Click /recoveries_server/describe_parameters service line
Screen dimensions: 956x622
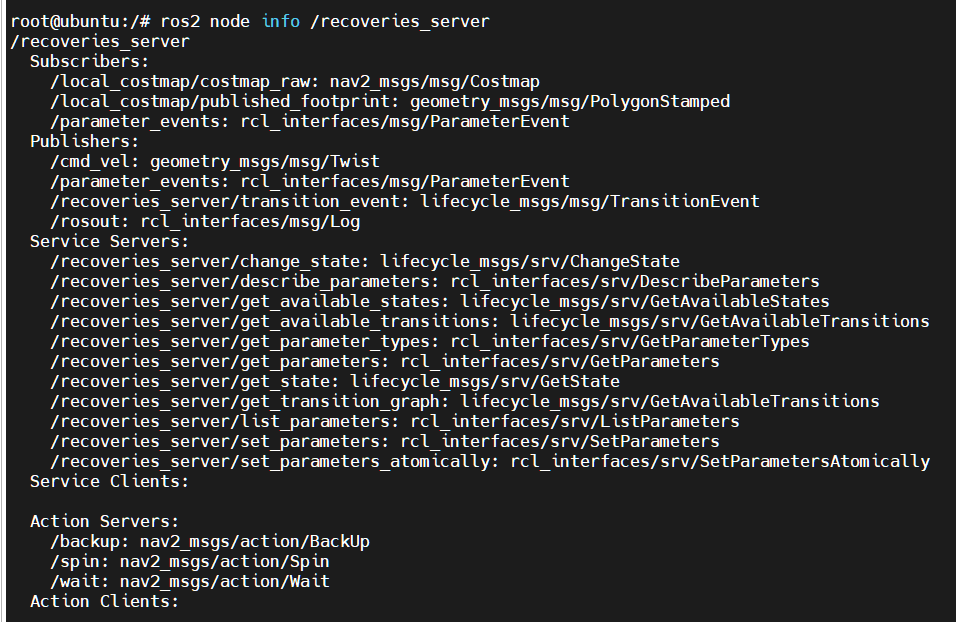[435, 281]
